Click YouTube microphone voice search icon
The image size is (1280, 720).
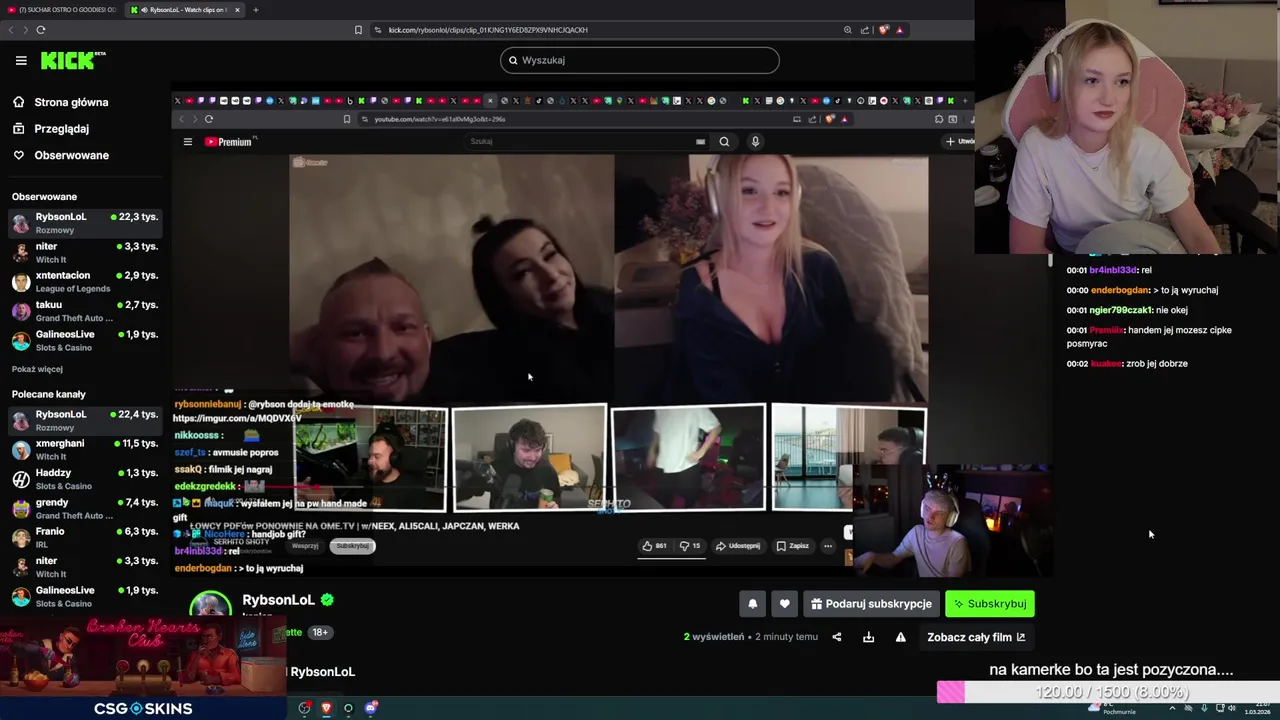tap(755, 141)
